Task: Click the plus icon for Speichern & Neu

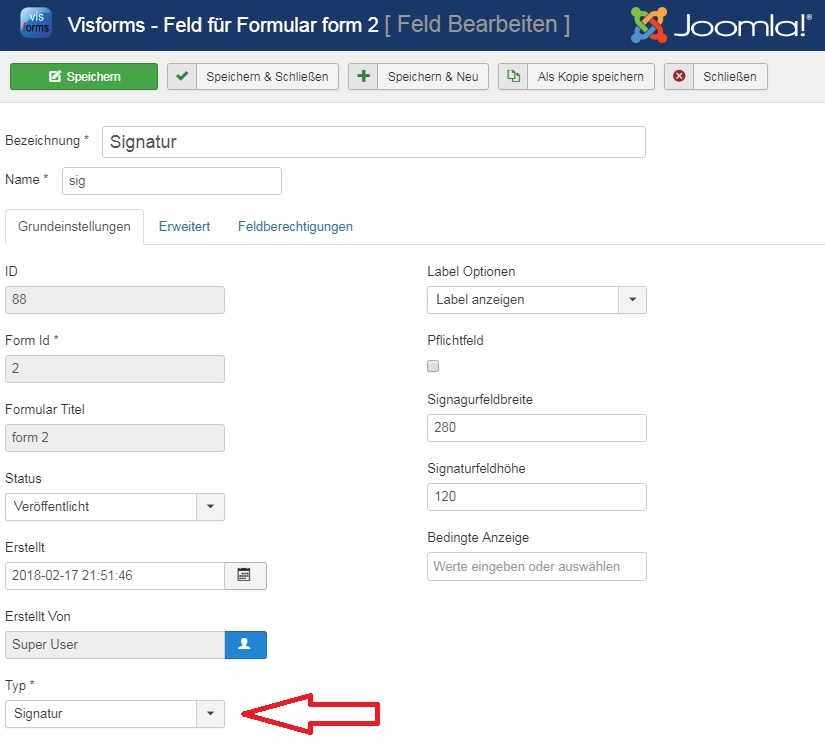Action: coord(363,77)
